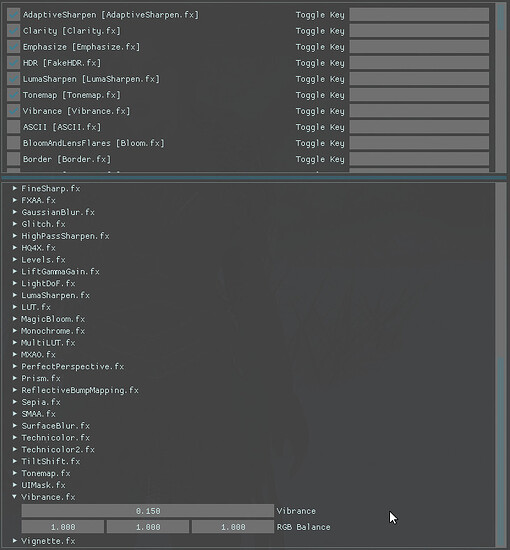This screenshot has width=510, height=550.
Task: Expand the HighPassSharpen.fx arrow
Action: [15, 236]
